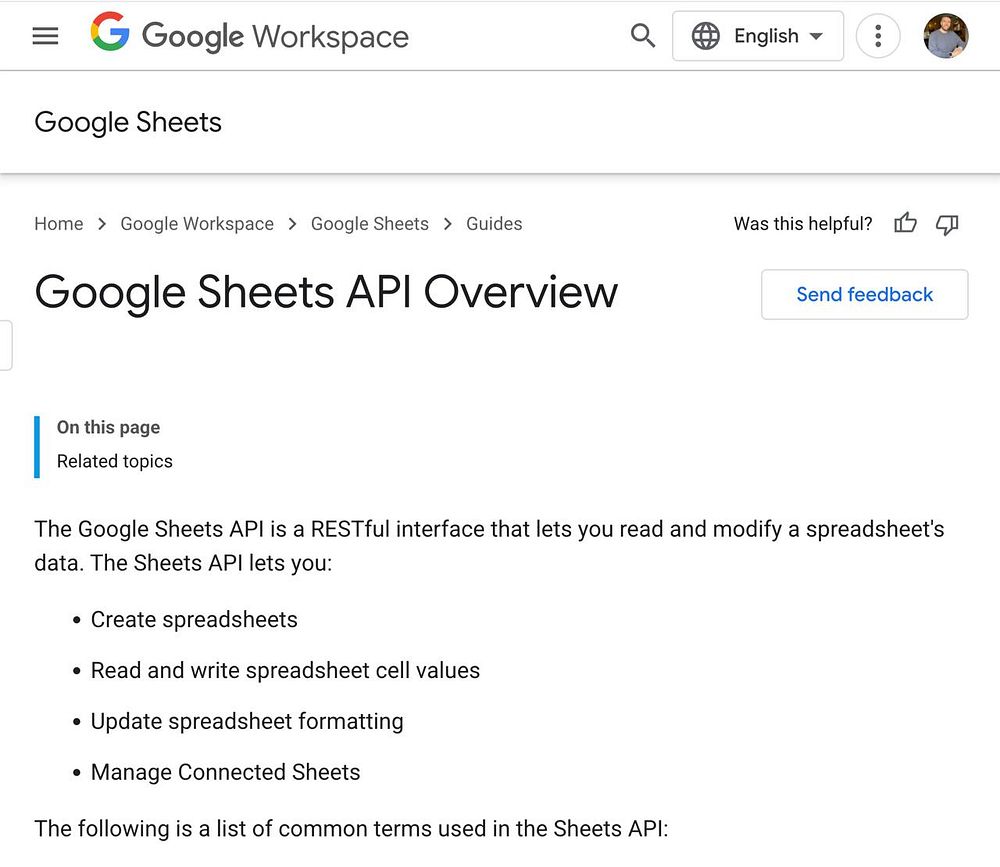Mark page helpful with thumbs up

point(905,223)
